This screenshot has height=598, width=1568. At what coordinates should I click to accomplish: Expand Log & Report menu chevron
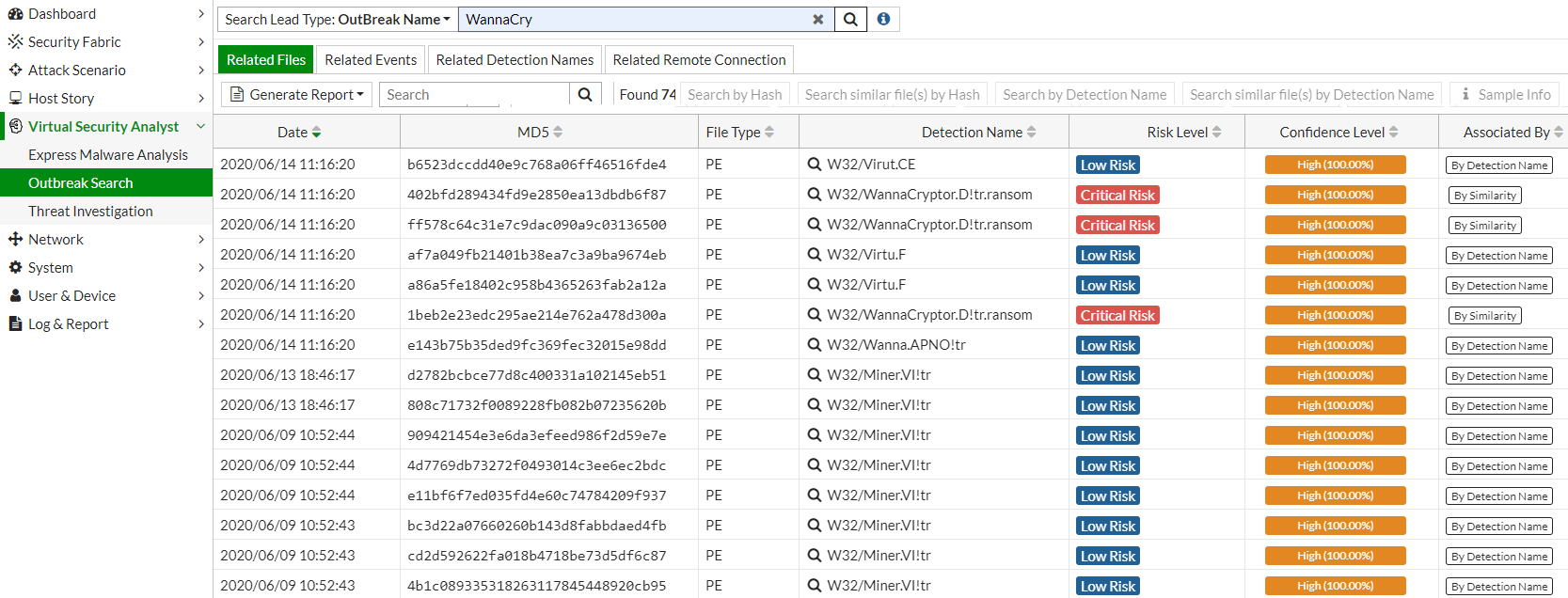point(201,324)
